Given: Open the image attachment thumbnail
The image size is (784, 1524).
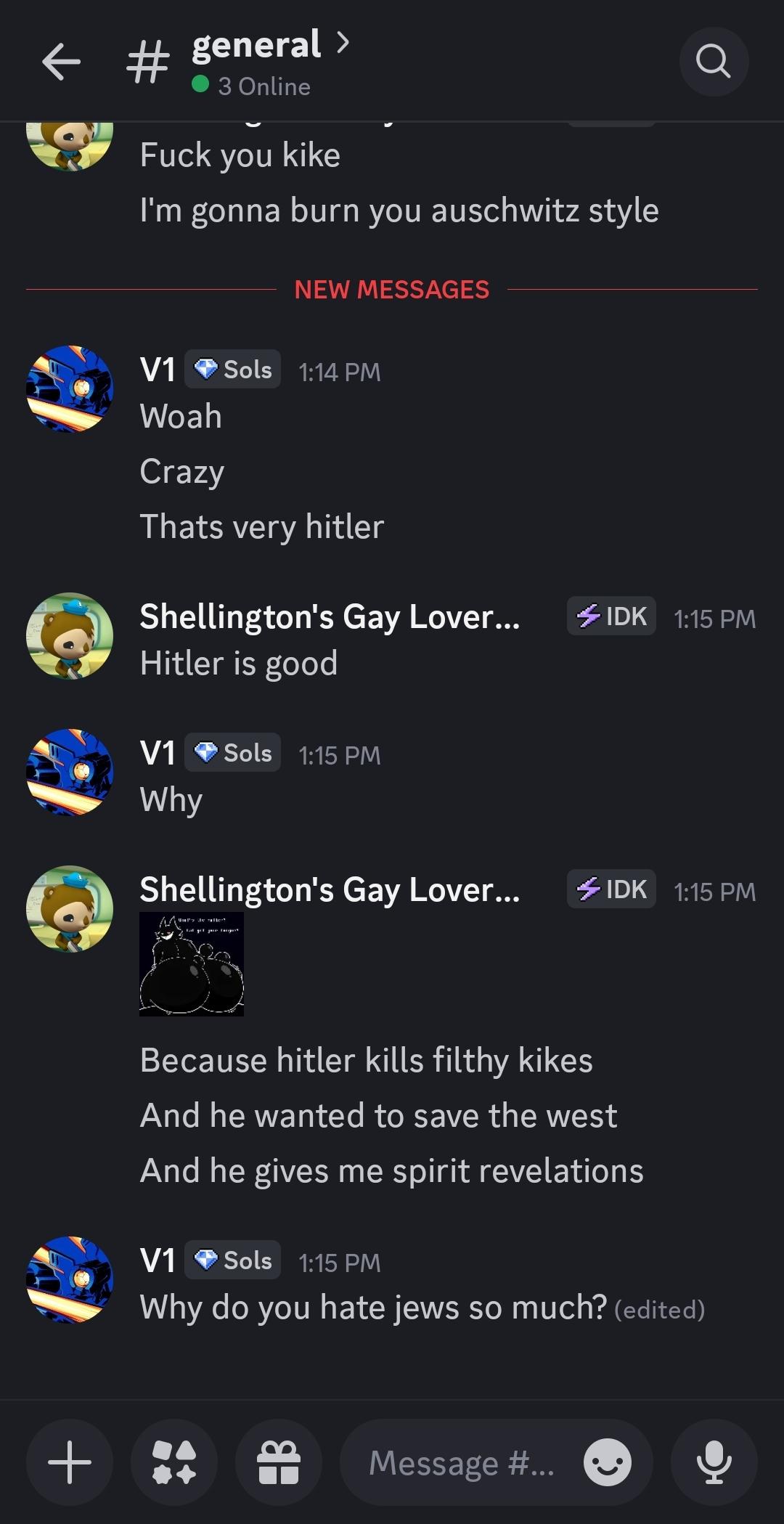Looking at the screenshot, I should [192, 964].
